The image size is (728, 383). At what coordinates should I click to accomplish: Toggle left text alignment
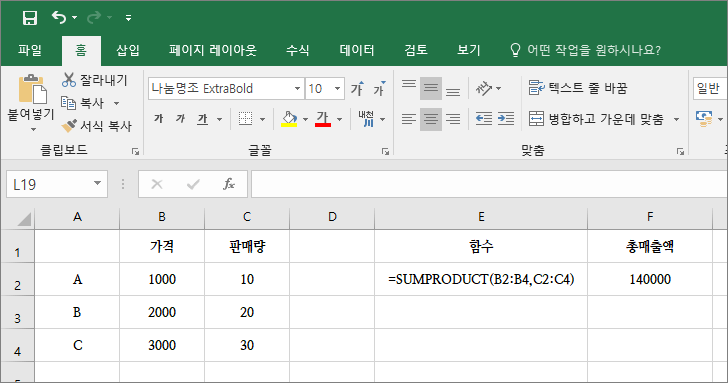tap(409, 119)
